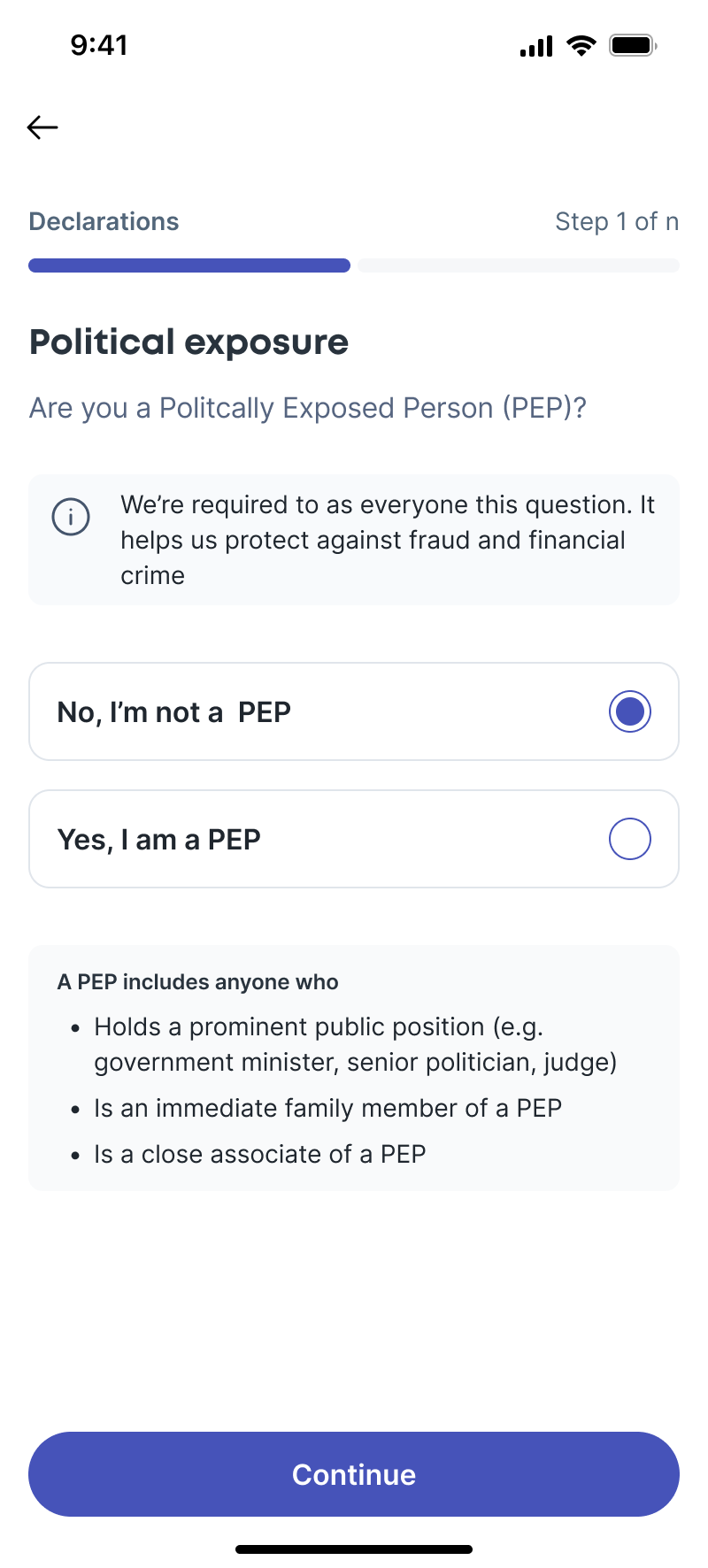Image resolution: width=708 pixels, height=1568 pixels.
Task: Tap the Continue button
Action: pyautogui.click(x=354, y=1474)
